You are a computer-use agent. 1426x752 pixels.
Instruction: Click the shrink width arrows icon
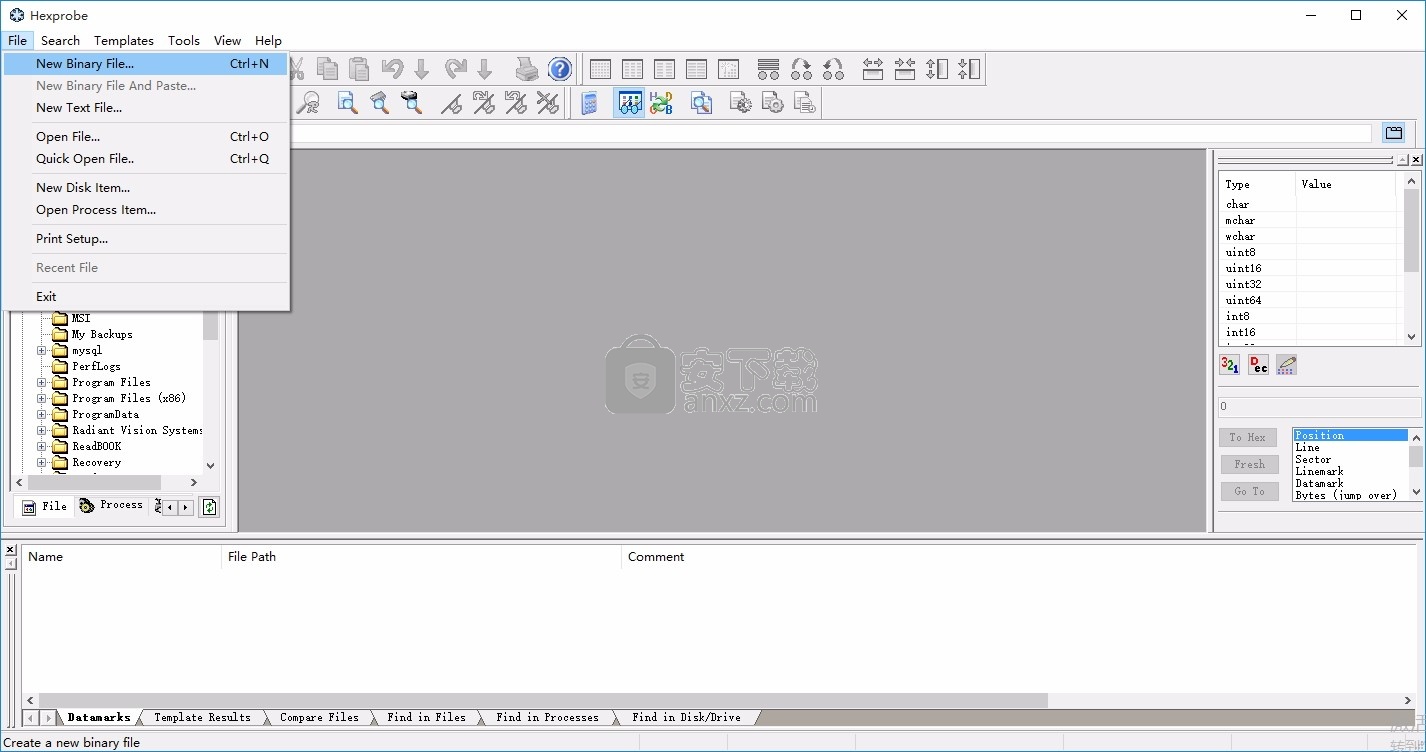point(905,68)
